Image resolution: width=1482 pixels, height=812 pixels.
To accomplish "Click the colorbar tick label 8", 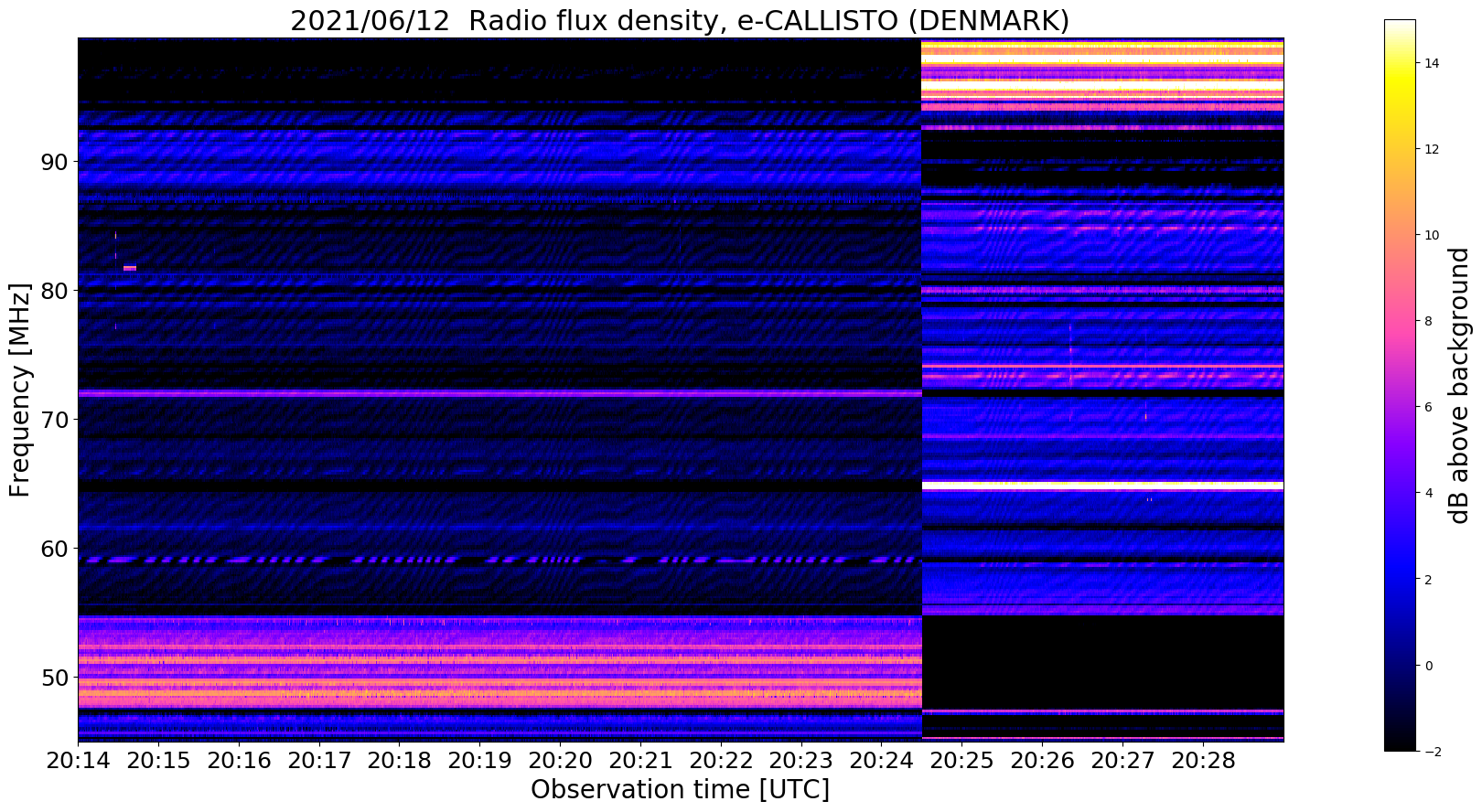I will point(1428,321).
